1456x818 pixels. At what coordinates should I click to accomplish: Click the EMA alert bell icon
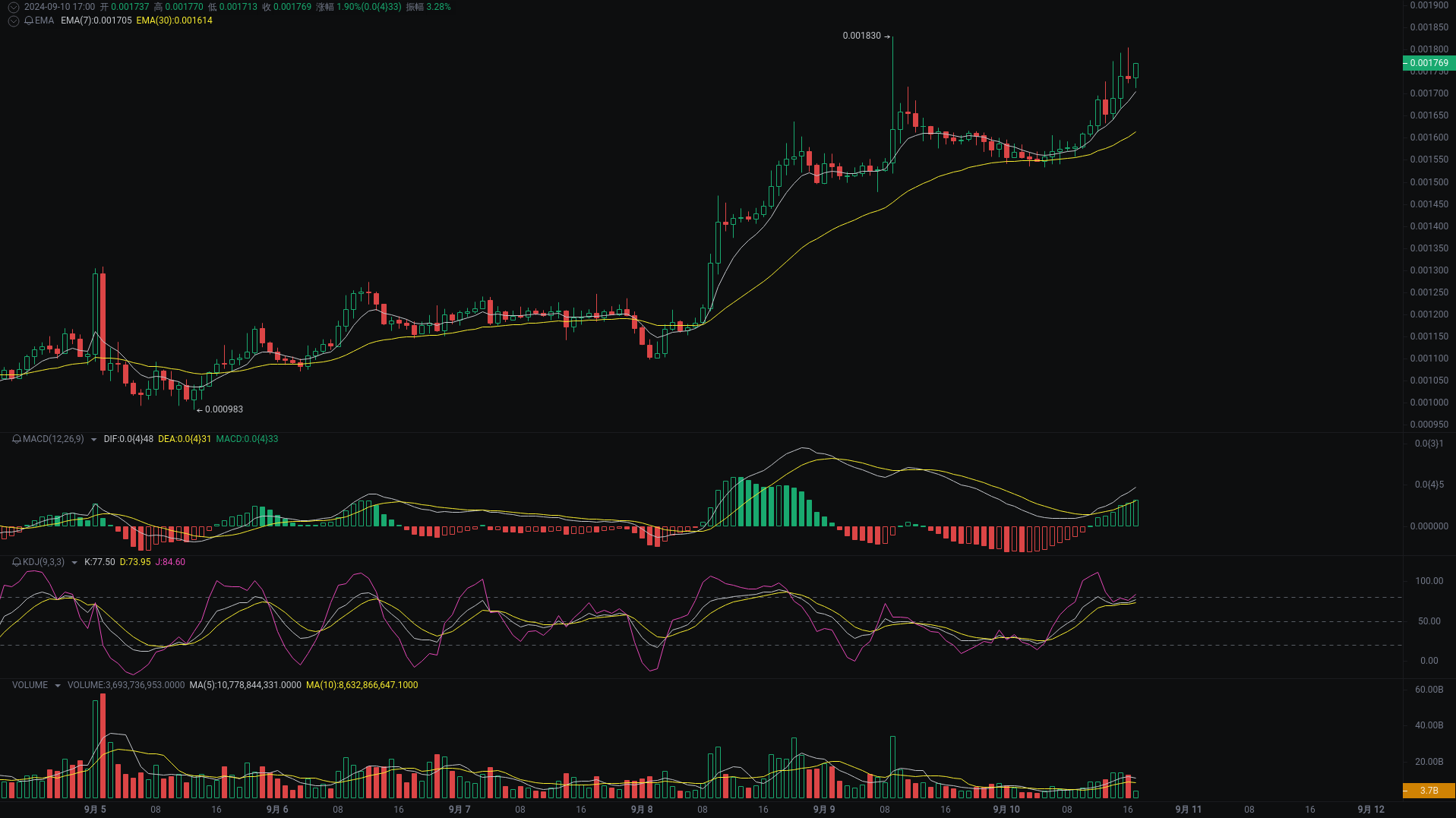point(29,21)
